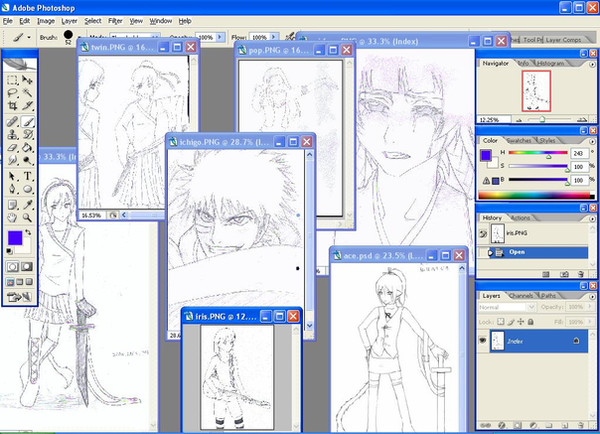The width and height of the screenshot is (600, 434).
Task: Select the Hand tool
Action: (x=12, y=218)
